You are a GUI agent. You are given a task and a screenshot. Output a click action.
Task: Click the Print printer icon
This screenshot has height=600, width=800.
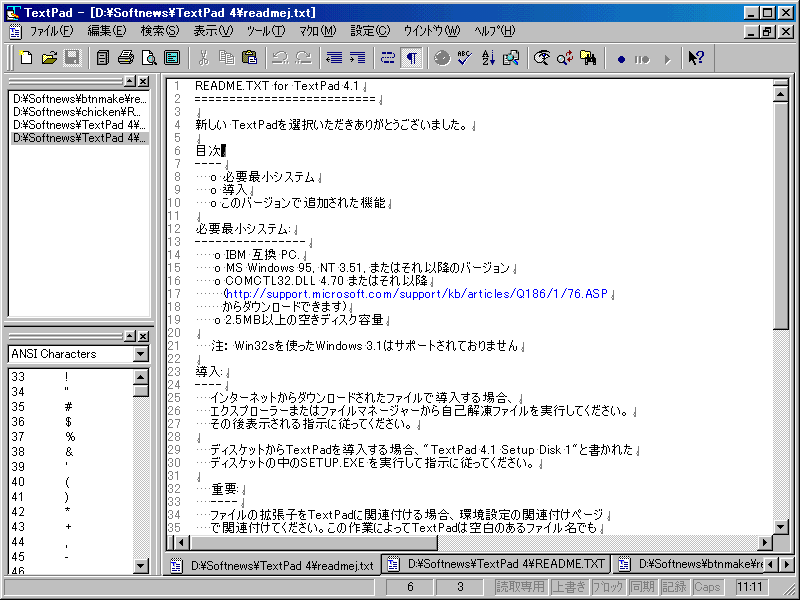tap(126, 58)
